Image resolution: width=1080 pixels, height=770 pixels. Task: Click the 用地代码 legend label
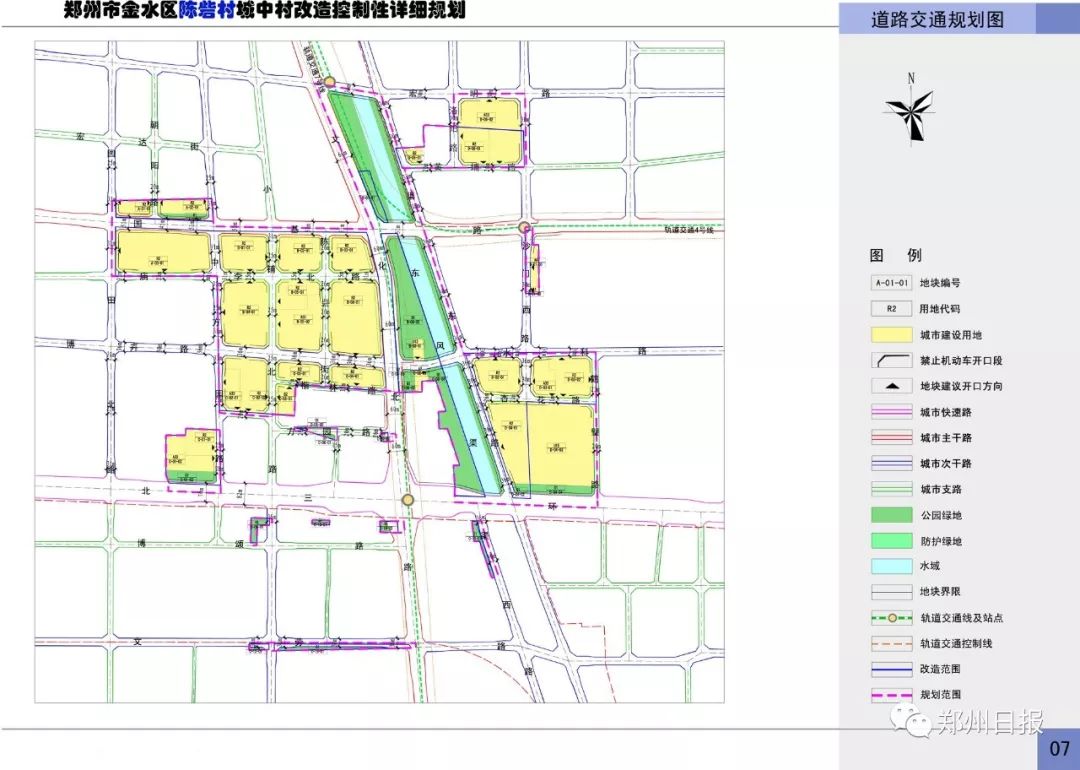click(940, 309)
